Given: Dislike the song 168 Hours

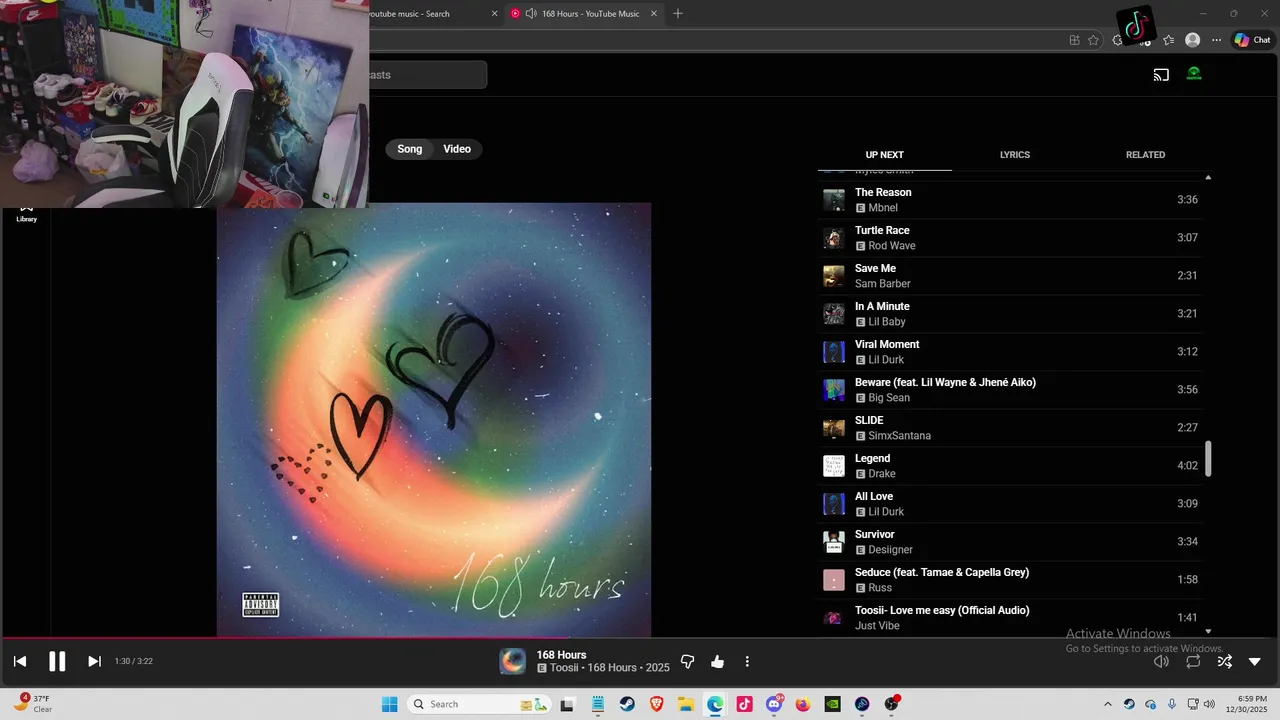Looking at the screenshot, I should click(x=687, y=661).
